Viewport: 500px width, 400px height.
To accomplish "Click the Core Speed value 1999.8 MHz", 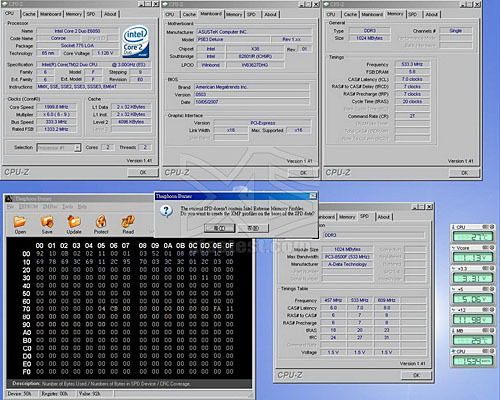I will (x=56, y=107).
